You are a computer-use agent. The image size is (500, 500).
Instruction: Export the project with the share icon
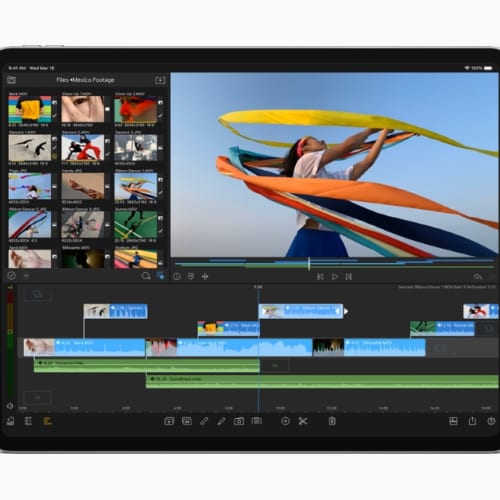(x=472, y=421)
